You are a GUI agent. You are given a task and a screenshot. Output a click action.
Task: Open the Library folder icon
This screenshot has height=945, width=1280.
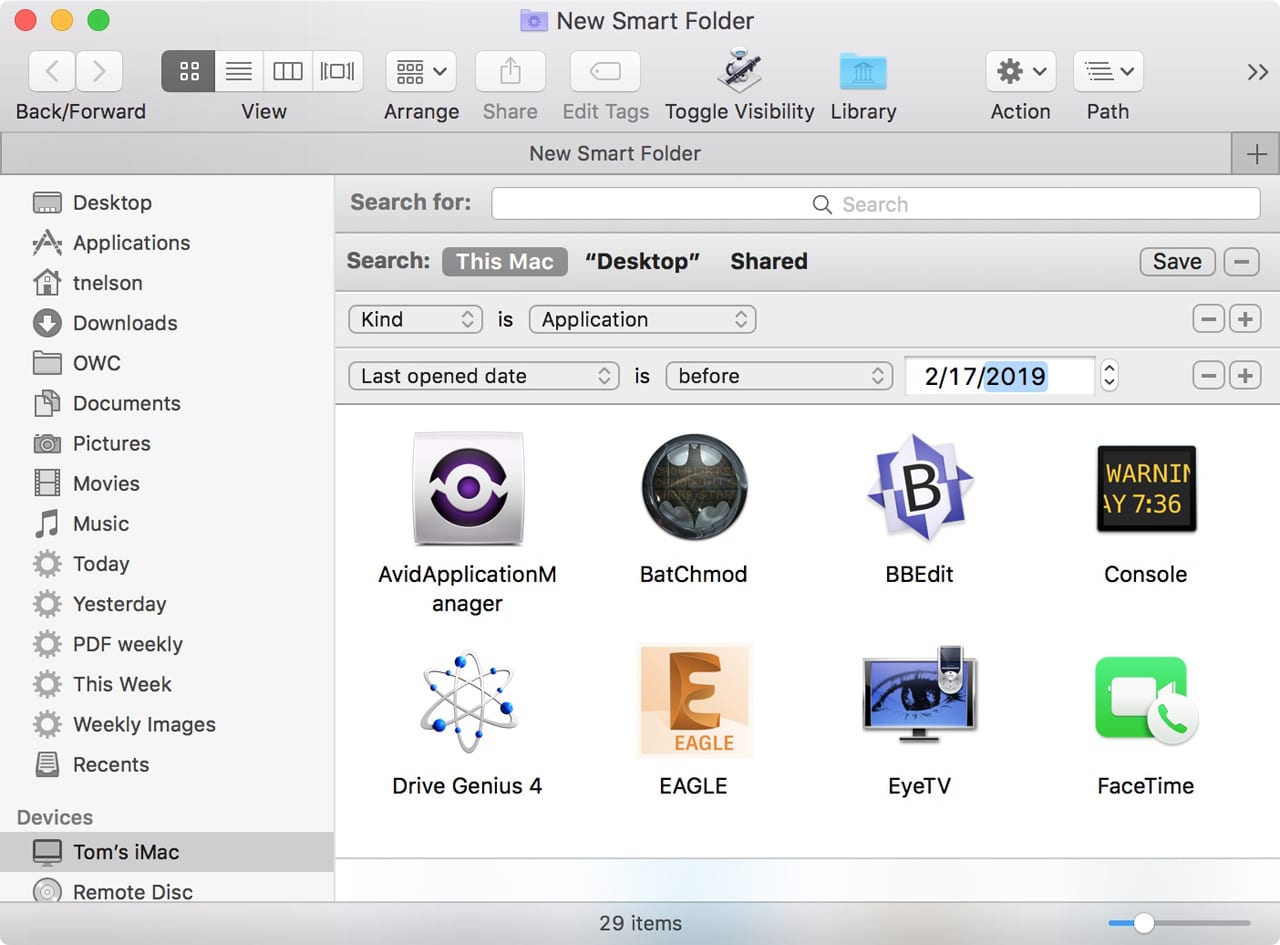tap(863, 72)
